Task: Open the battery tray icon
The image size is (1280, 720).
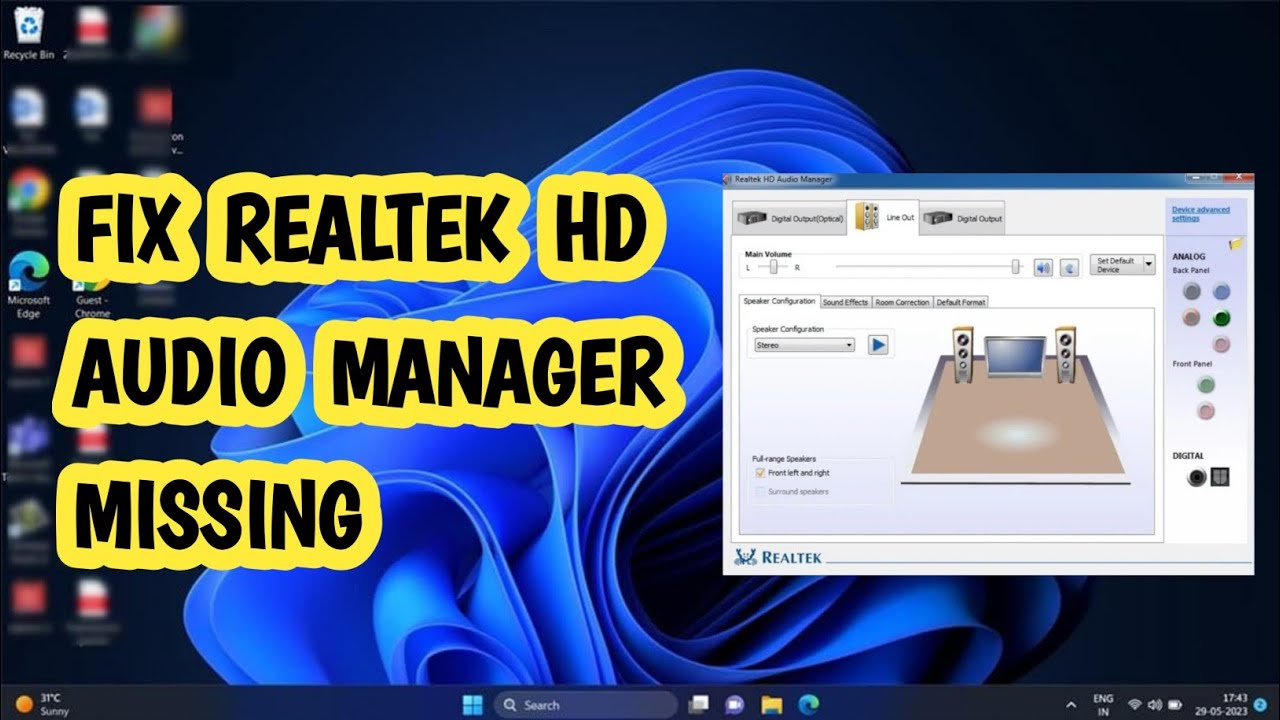Action: [x=1177, y=704]
